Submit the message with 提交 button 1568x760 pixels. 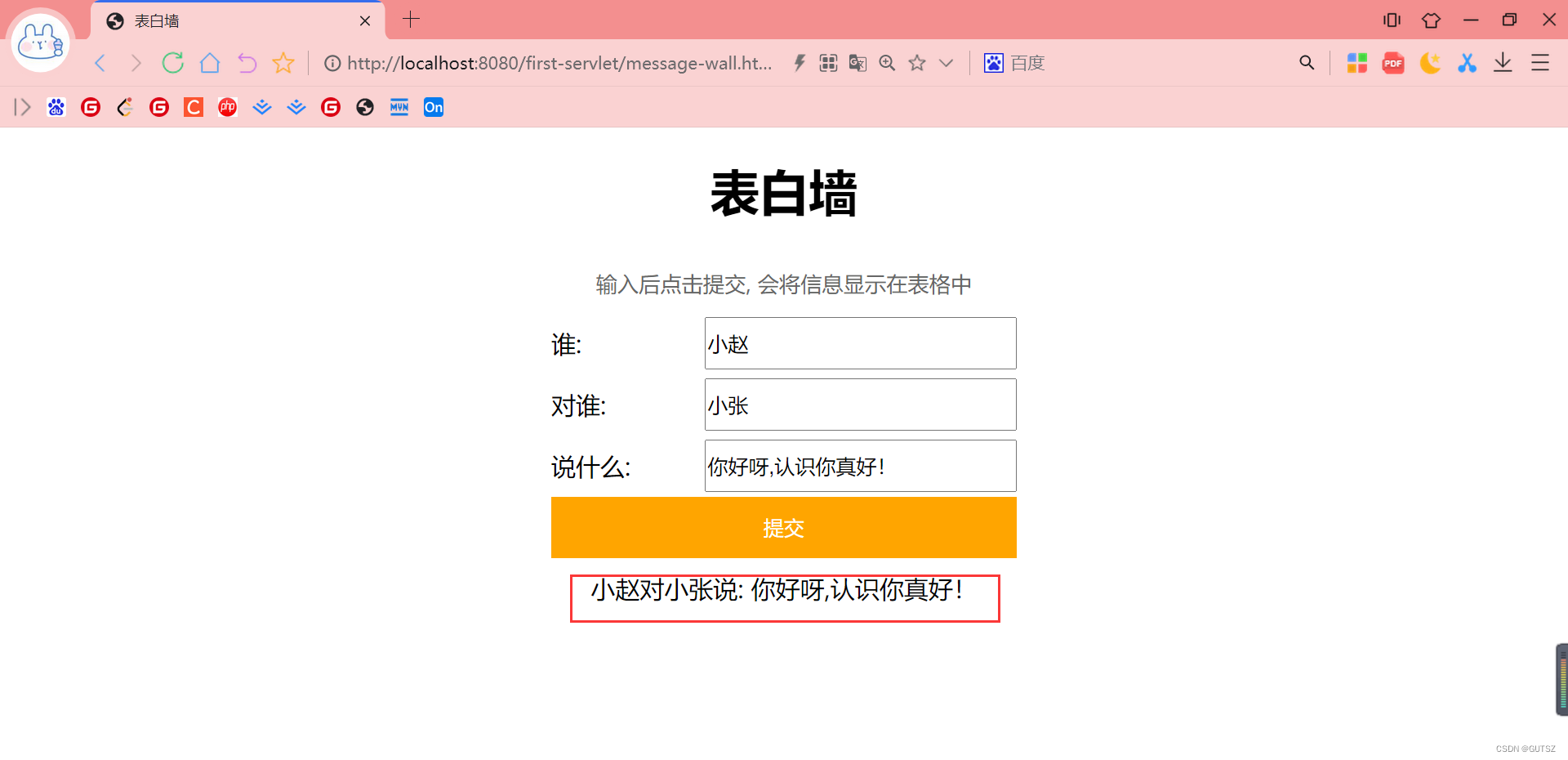pyautogui.click(x=784, y=528)
